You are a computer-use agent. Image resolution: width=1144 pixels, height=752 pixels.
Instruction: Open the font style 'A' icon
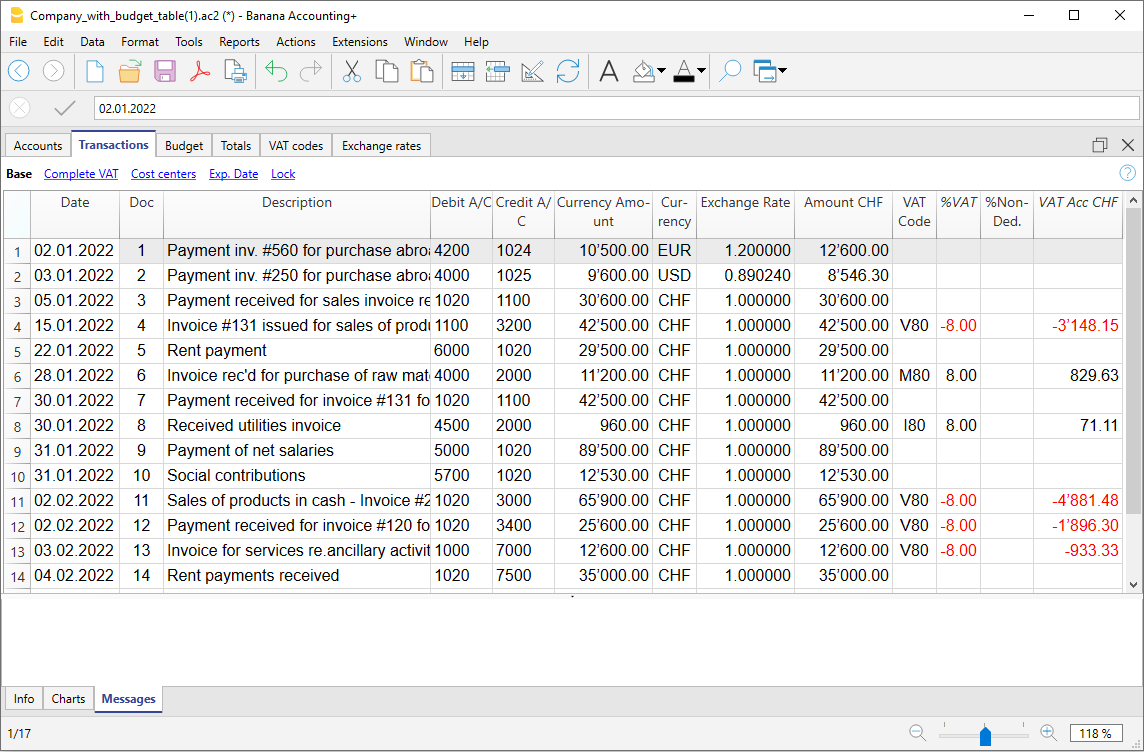[608, 71]
